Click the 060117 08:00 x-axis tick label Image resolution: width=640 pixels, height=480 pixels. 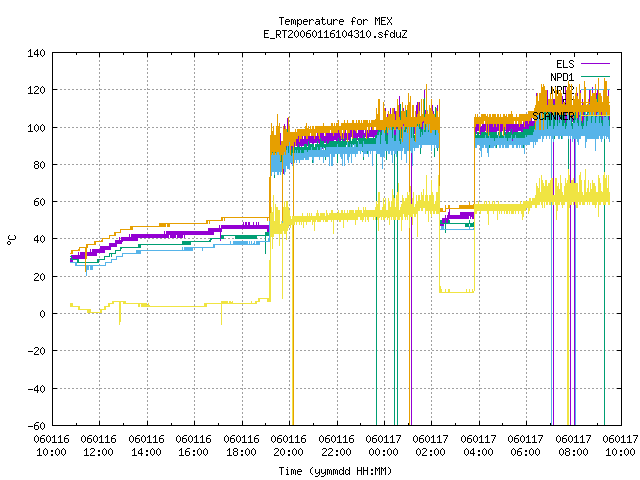click(573, 446)
